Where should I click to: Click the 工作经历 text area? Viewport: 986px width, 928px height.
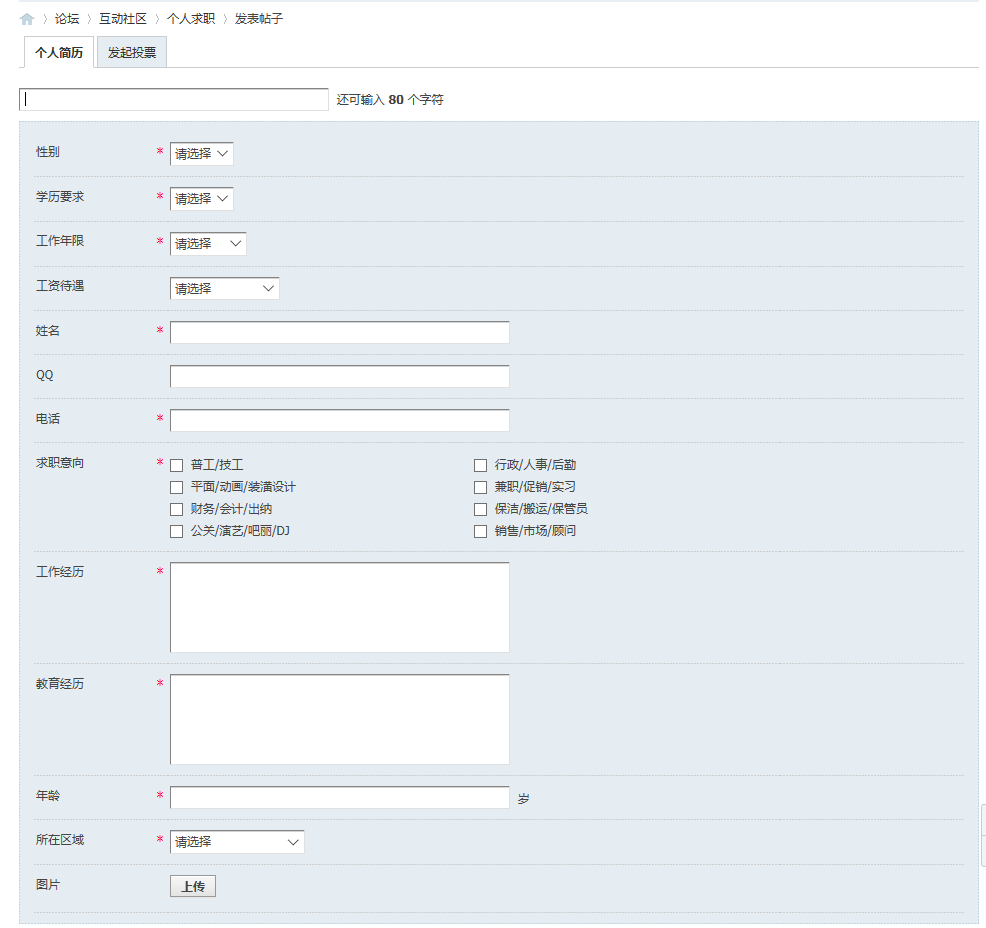coord(340,607)
